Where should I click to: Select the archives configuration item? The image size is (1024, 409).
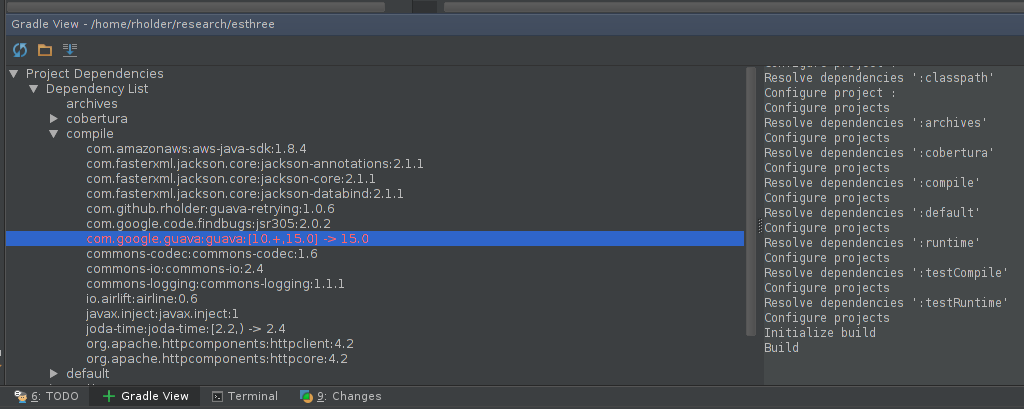pos(92,104)
